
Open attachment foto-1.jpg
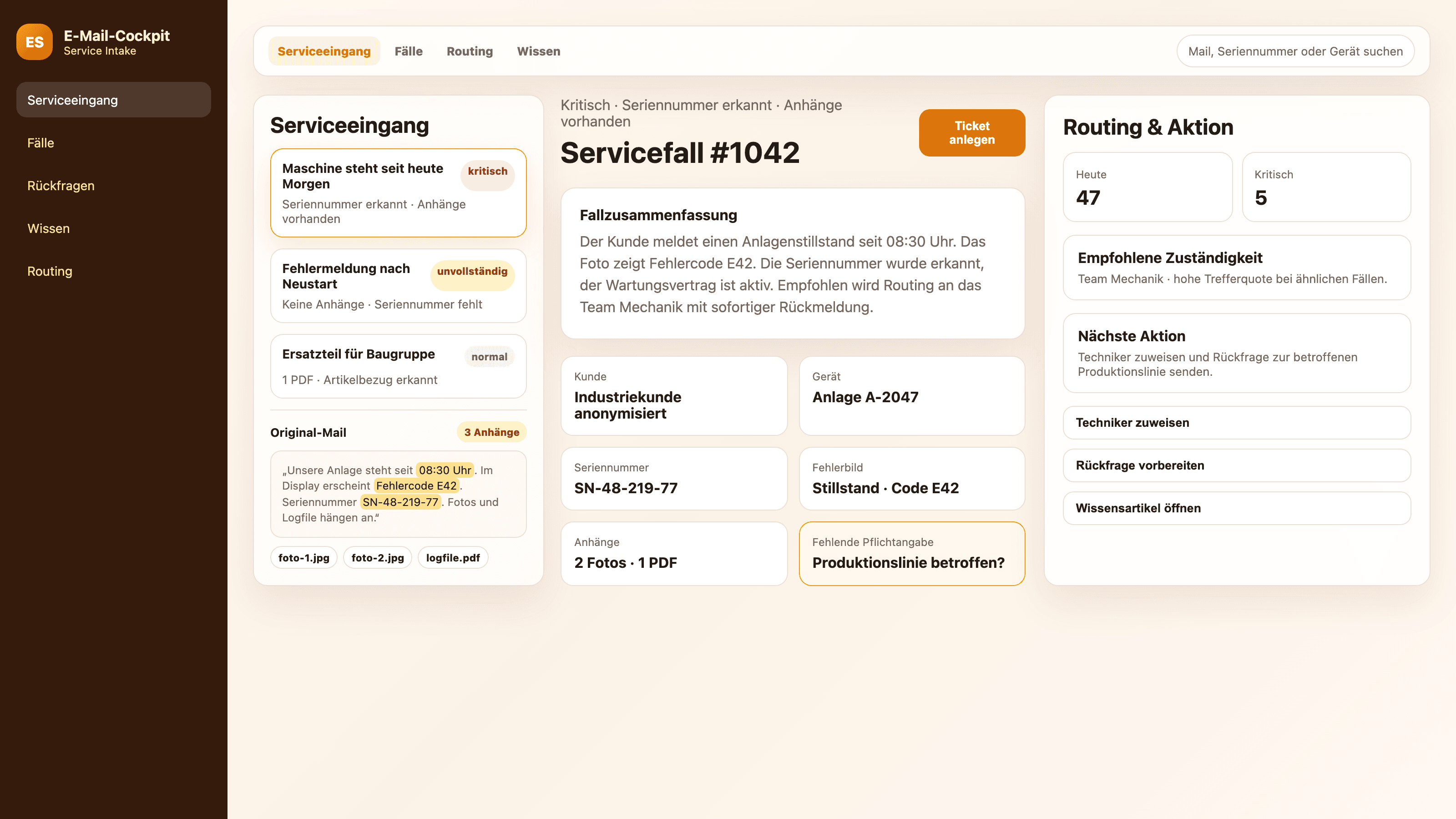303,558
